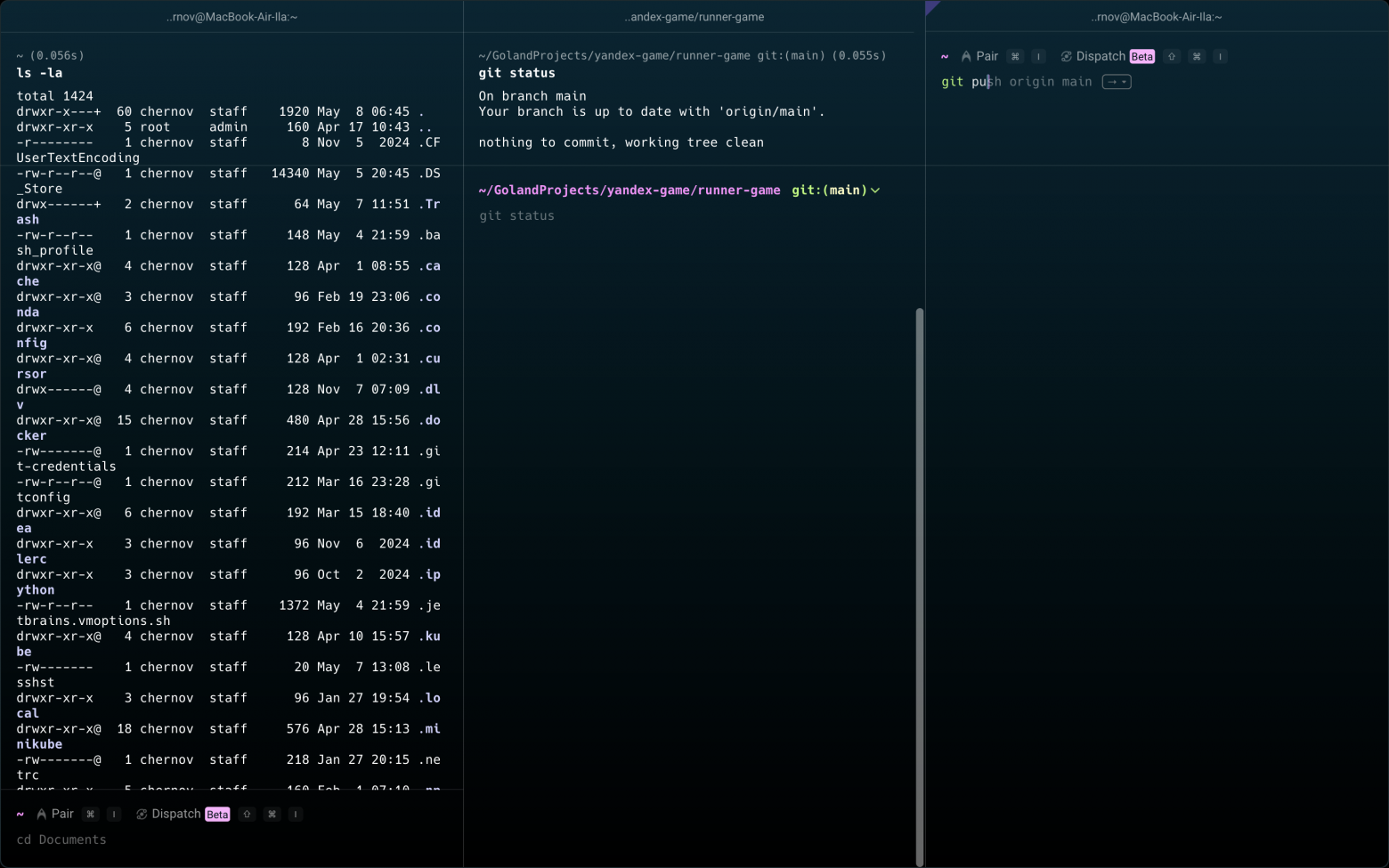Click the Beta badge in bottom-left pane
1389x868 pixels.
pyautogui.click(x=217, y=814)
